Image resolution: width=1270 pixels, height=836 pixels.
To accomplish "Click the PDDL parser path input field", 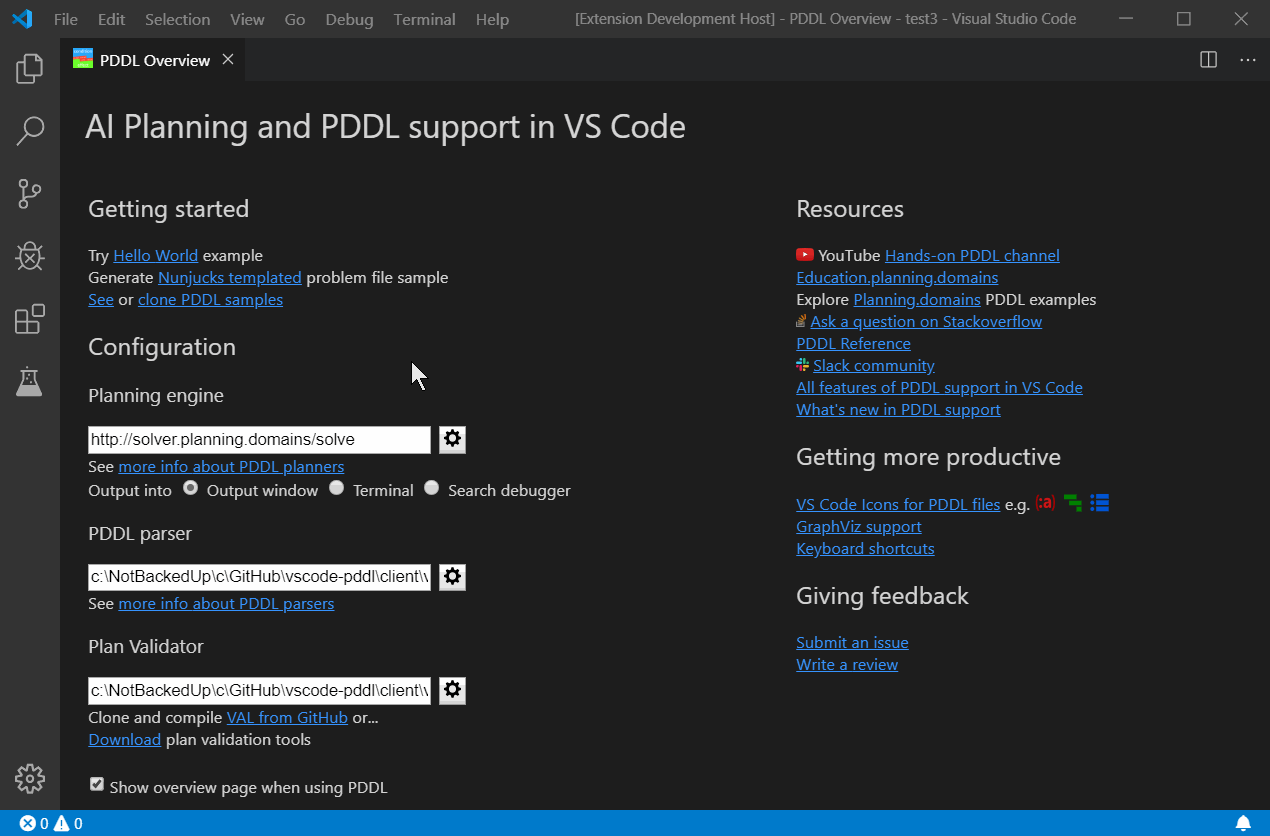I will [259, 577].
